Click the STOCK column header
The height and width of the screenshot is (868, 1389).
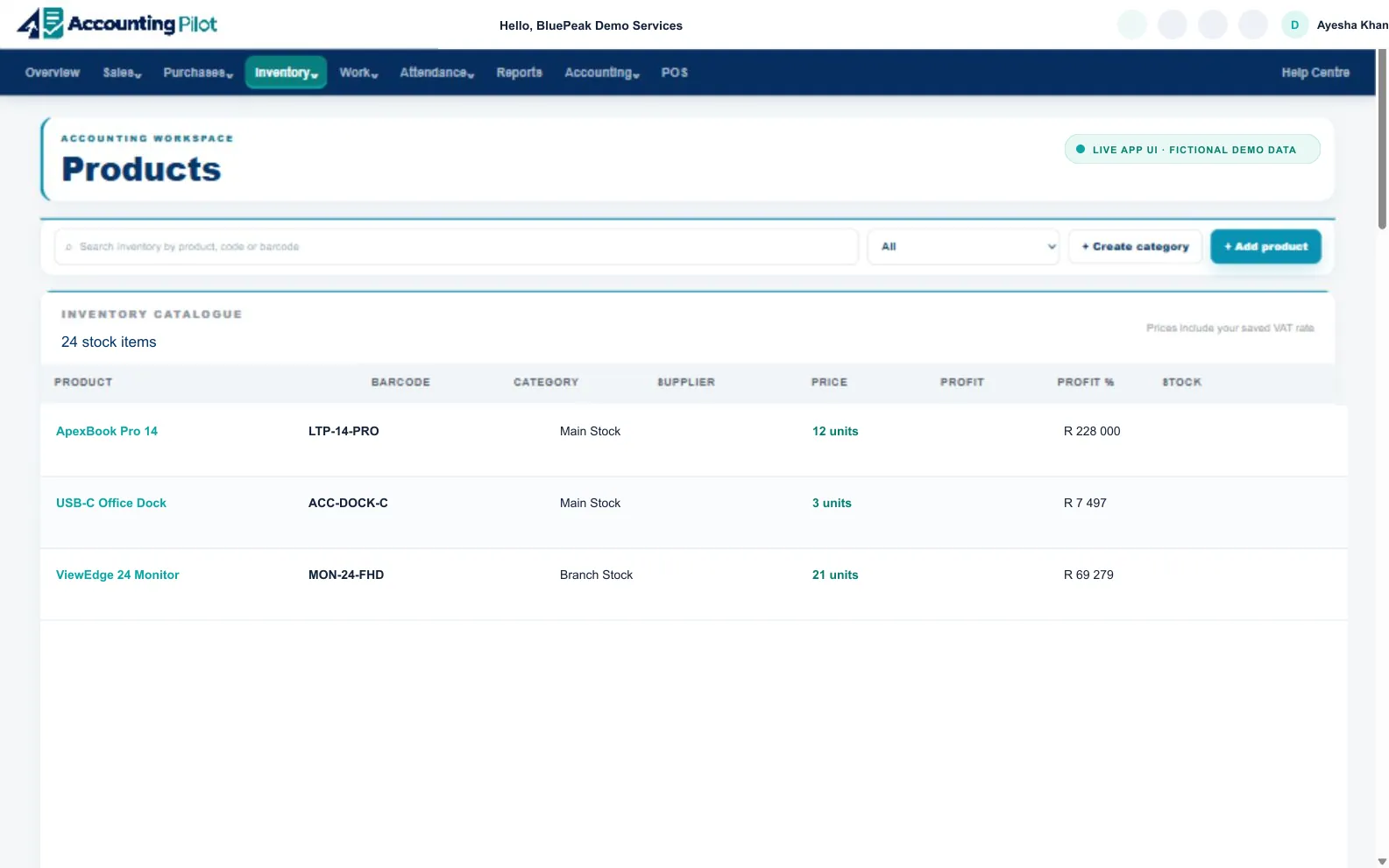(1181, 383)
